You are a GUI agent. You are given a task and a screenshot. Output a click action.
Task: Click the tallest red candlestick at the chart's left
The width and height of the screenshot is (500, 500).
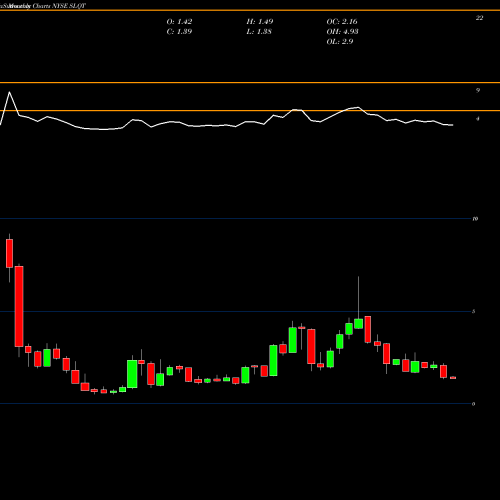[19, 306]
